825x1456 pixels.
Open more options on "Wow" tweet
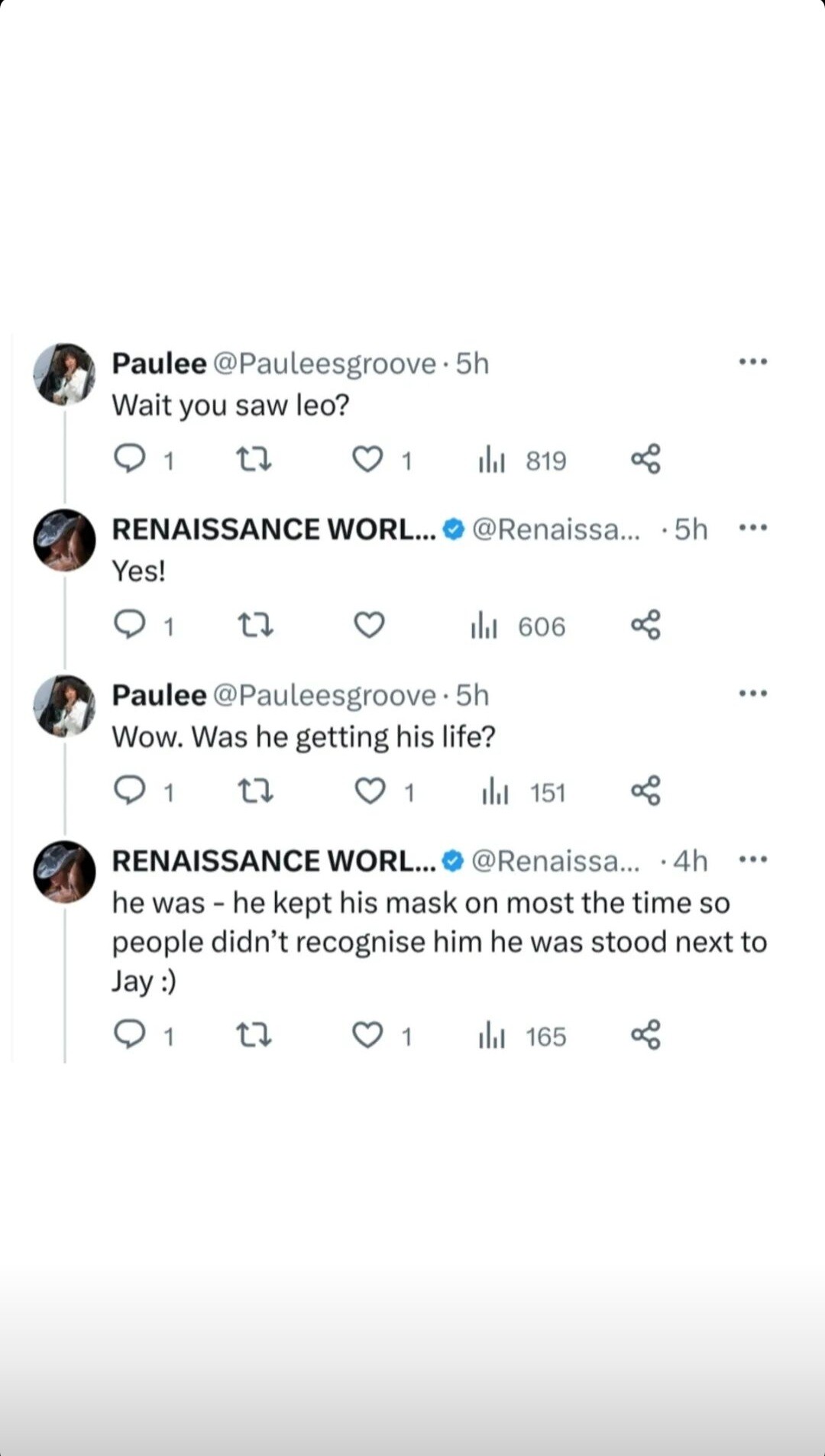pyautogui.click(x=752, y=694)
